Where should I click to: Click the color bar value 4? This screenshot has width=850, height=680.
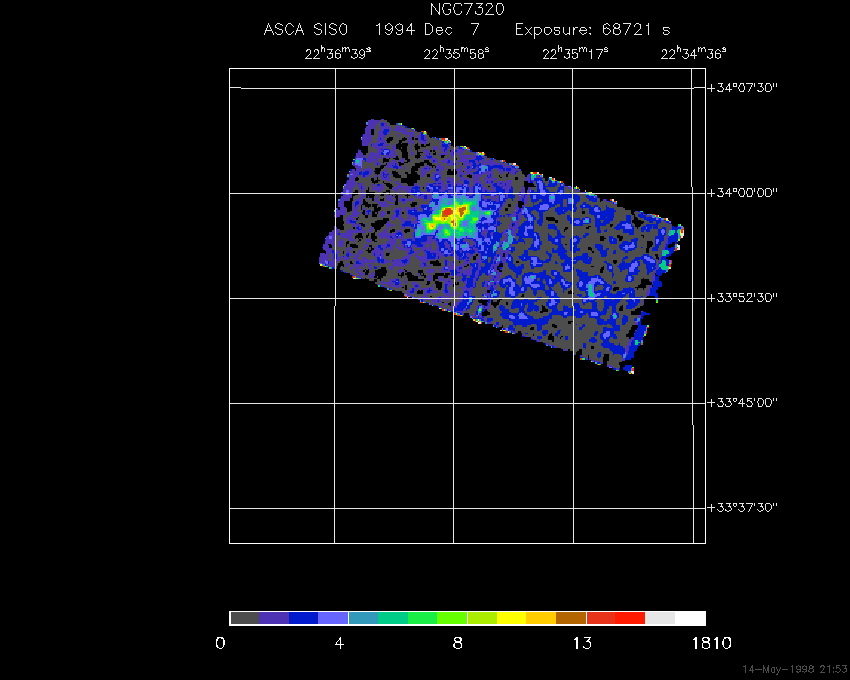point(339,644)
